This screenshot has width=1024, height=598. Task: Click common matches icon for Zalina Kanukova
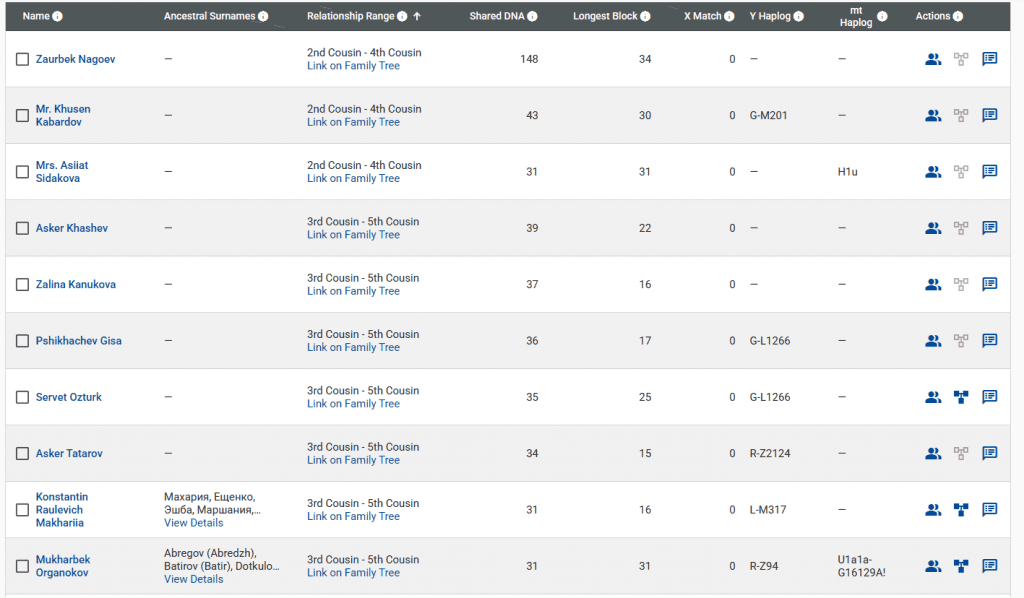[x=933, y=284]
